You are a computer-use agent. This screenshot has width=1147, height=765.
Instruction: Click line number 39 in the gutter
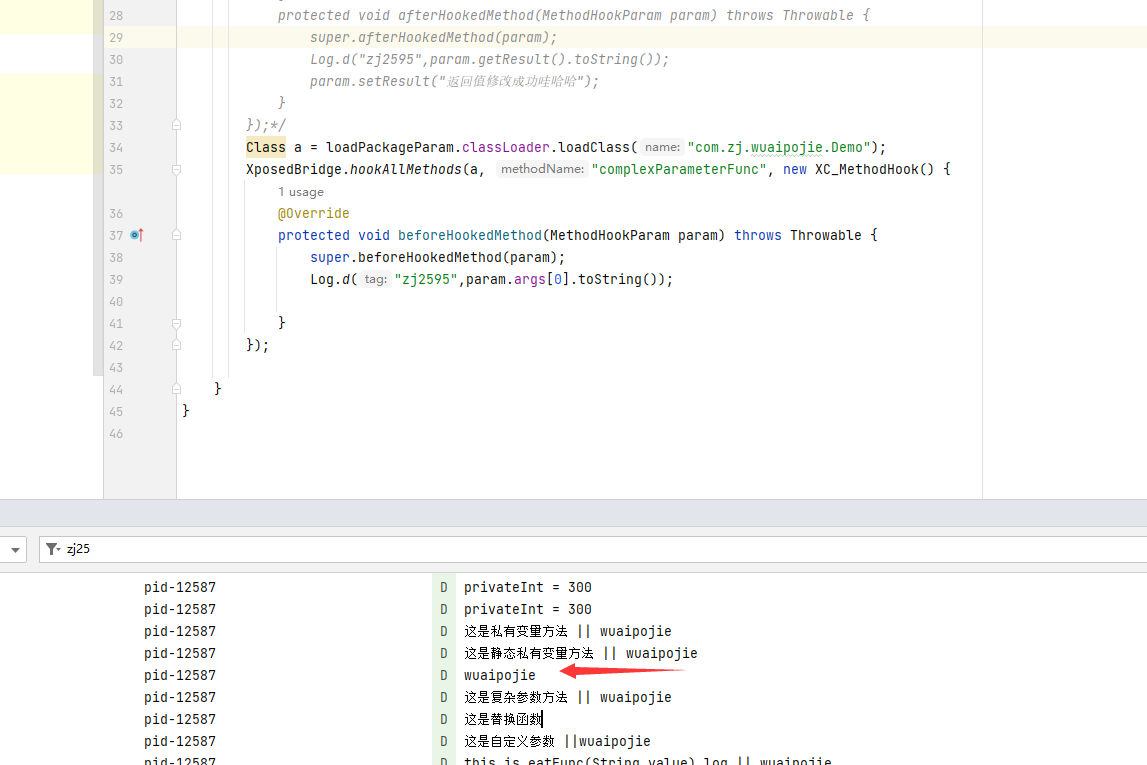(116, 279)
